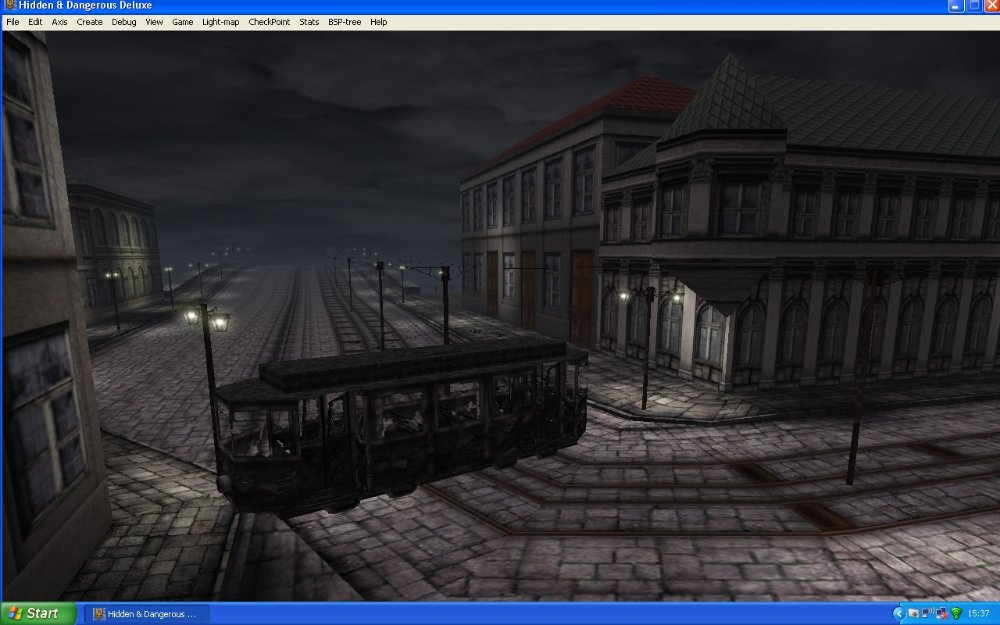
Task: Open the Game menu
Action: [x=182, y=22]
